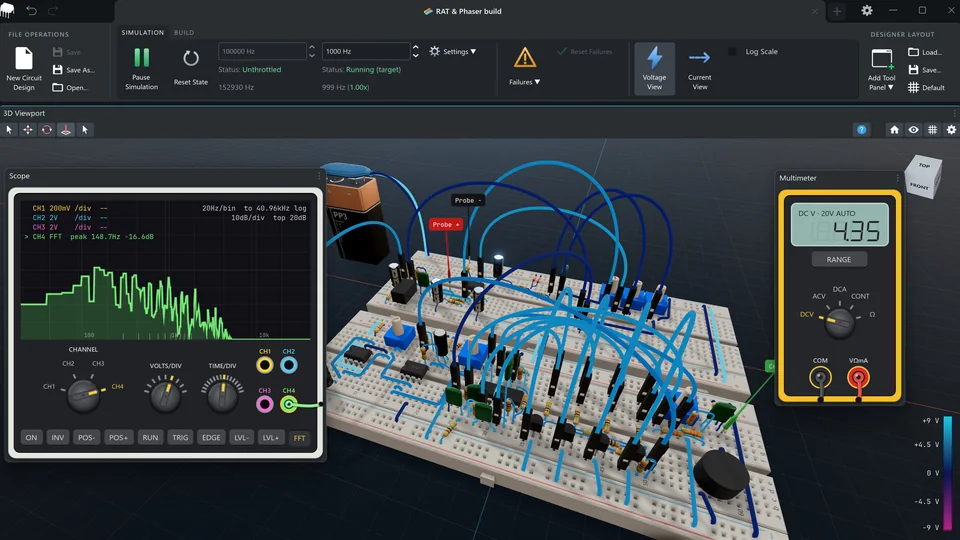Click the yellow CH1 scope input jack

264,366
